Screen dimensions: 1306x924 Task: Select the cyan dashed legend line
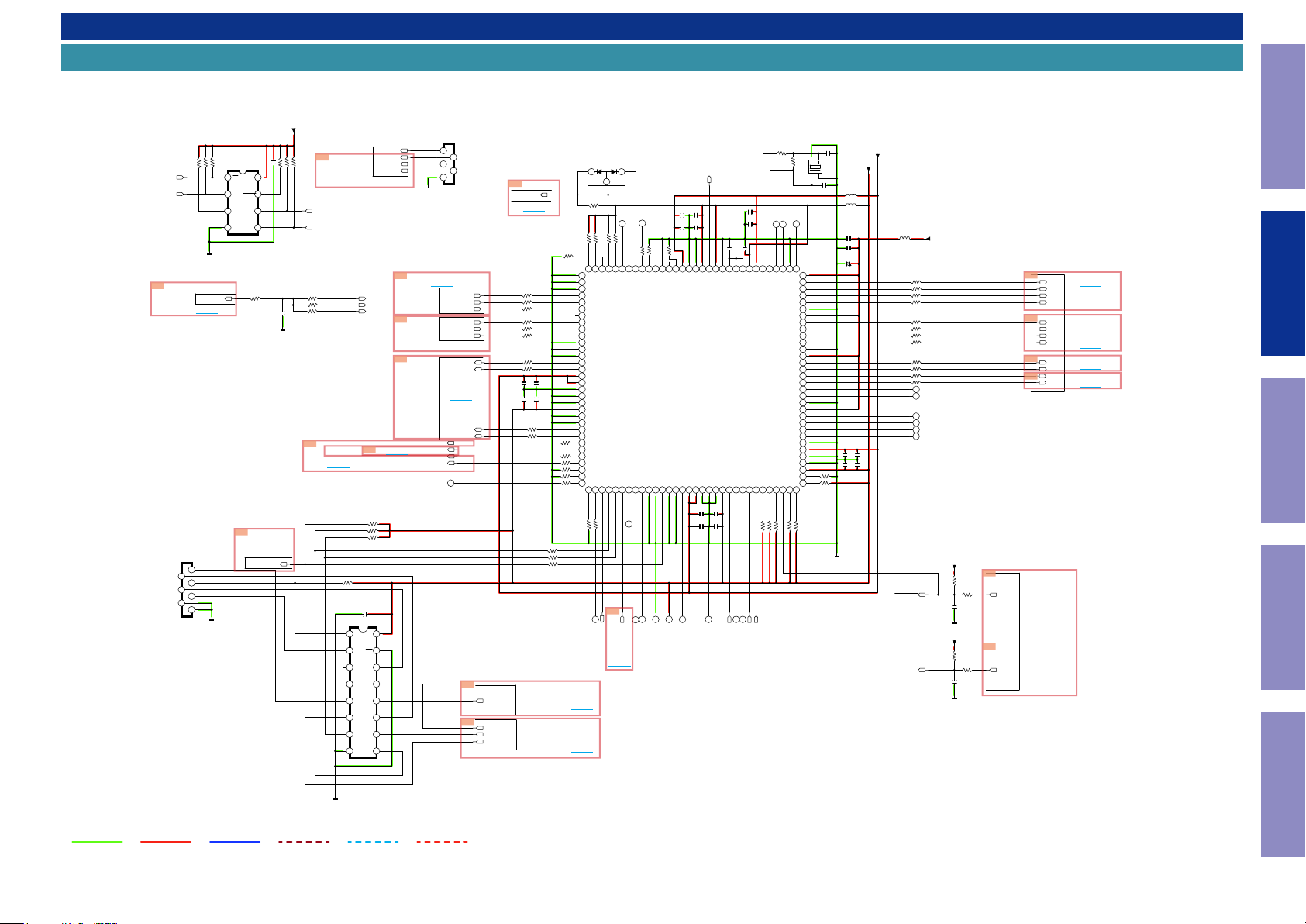373,841
